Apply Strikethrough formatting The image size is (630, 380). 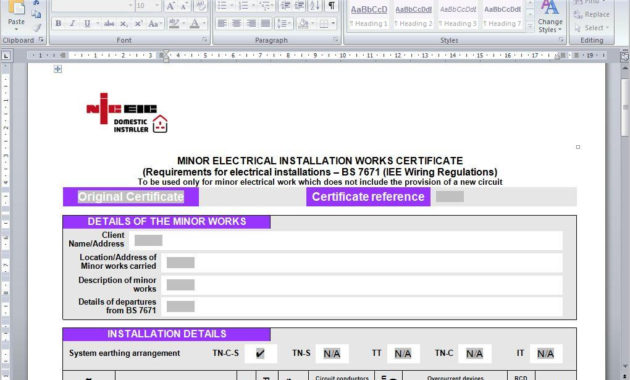coord(109,24)
